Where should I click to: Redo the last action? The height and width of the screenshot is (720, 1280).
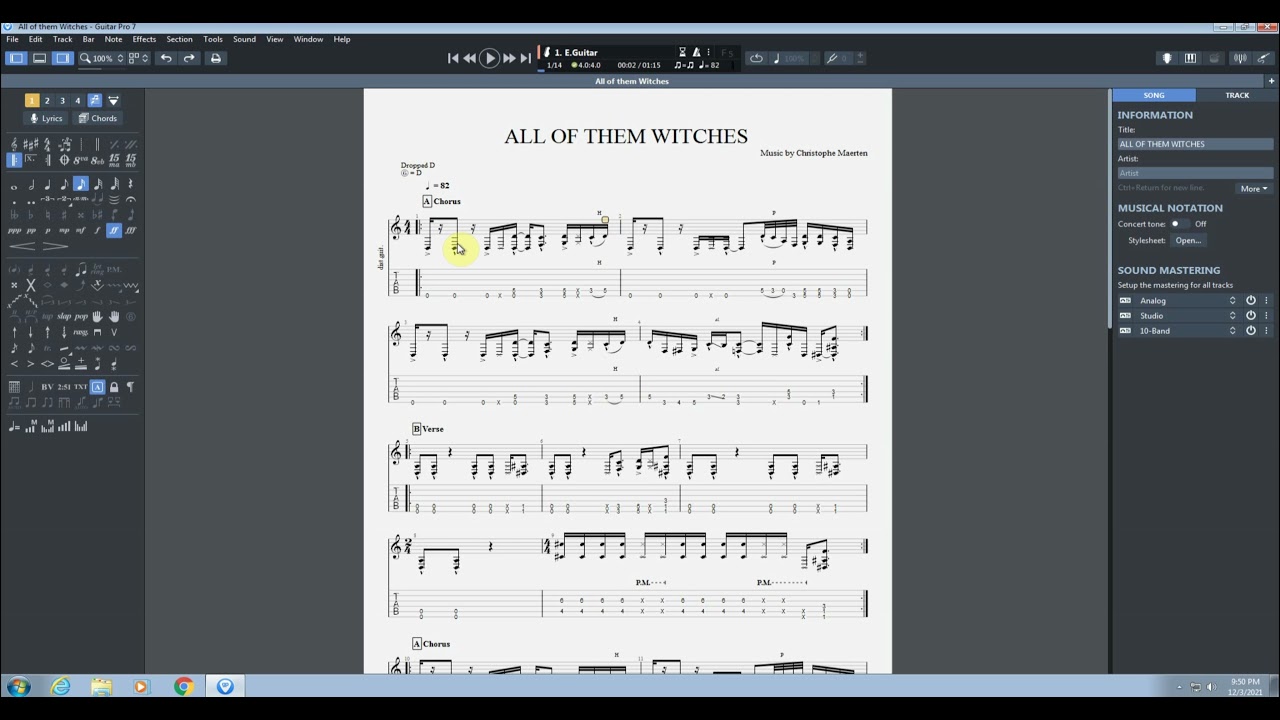point(189,58)
